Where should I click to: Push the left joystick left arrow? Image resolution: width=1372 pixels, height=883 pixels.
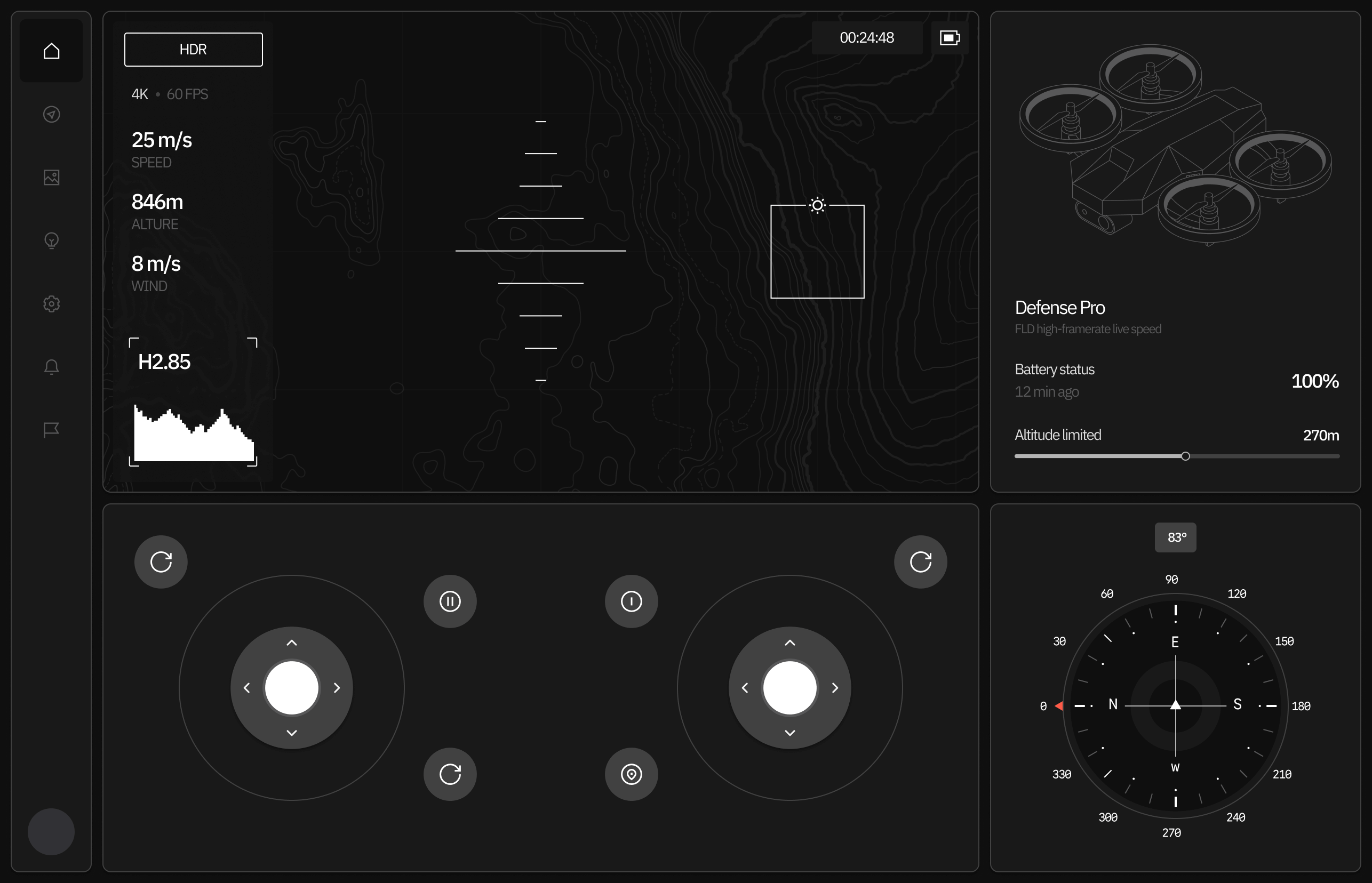click(246, 687)
